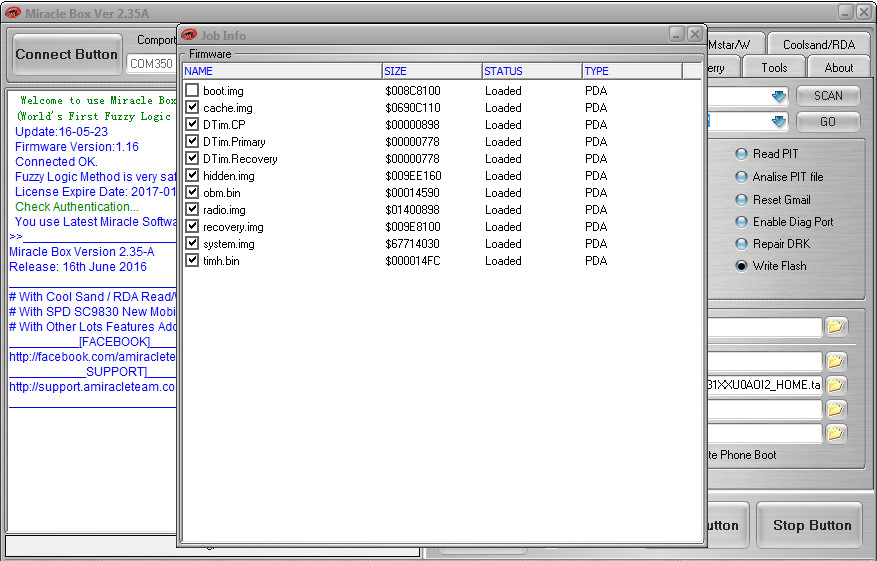This screenshot has height=561, width=877.
Task: Open the About tab
Action: point(838,68)
